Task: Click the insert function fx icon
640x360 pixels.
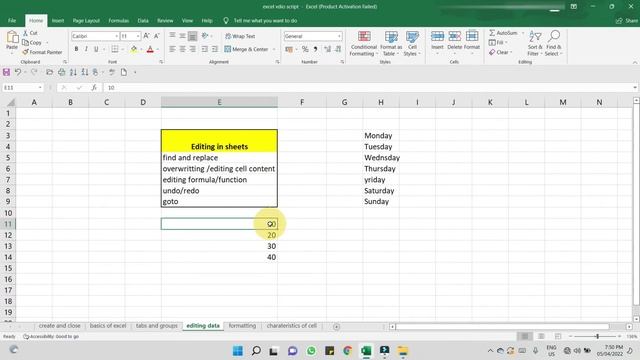Action: point(94,87)
